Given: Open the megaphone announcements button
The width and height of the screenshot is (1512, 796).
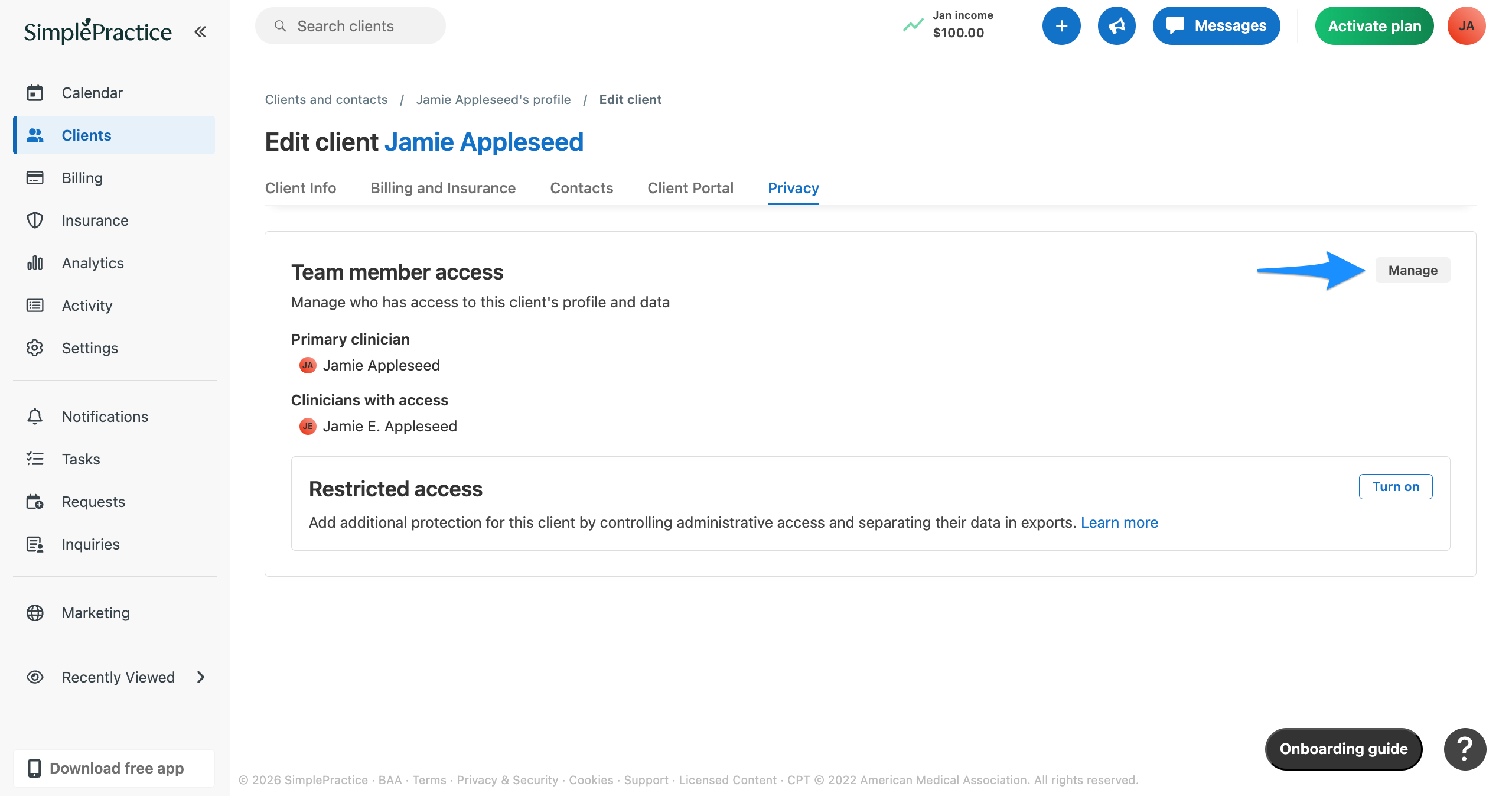Looking at the screenshot, I should point(1116,26).
